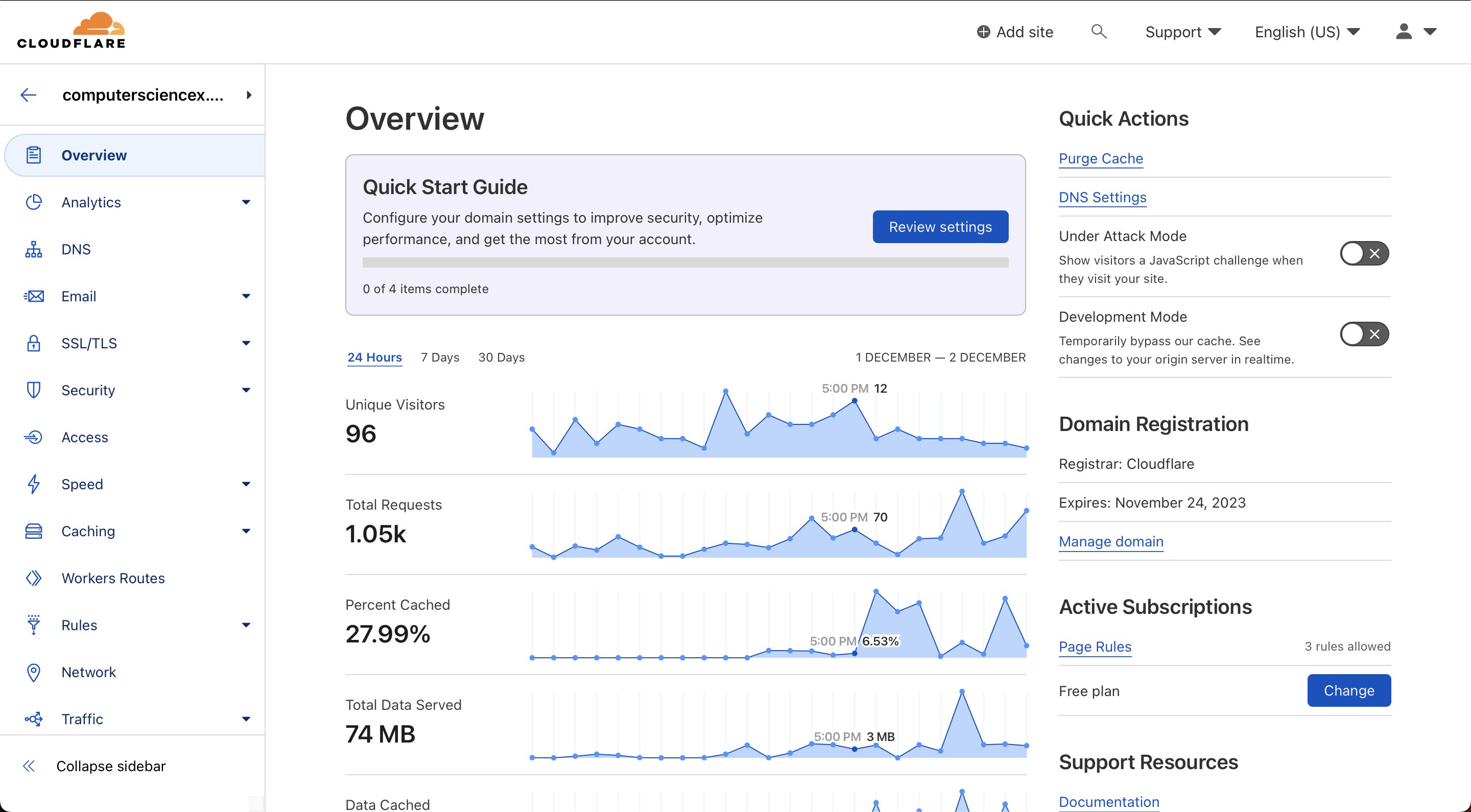Click Expires: November 24, 2023 text
Screen dimensions: 1471x812
[1152, 503]
